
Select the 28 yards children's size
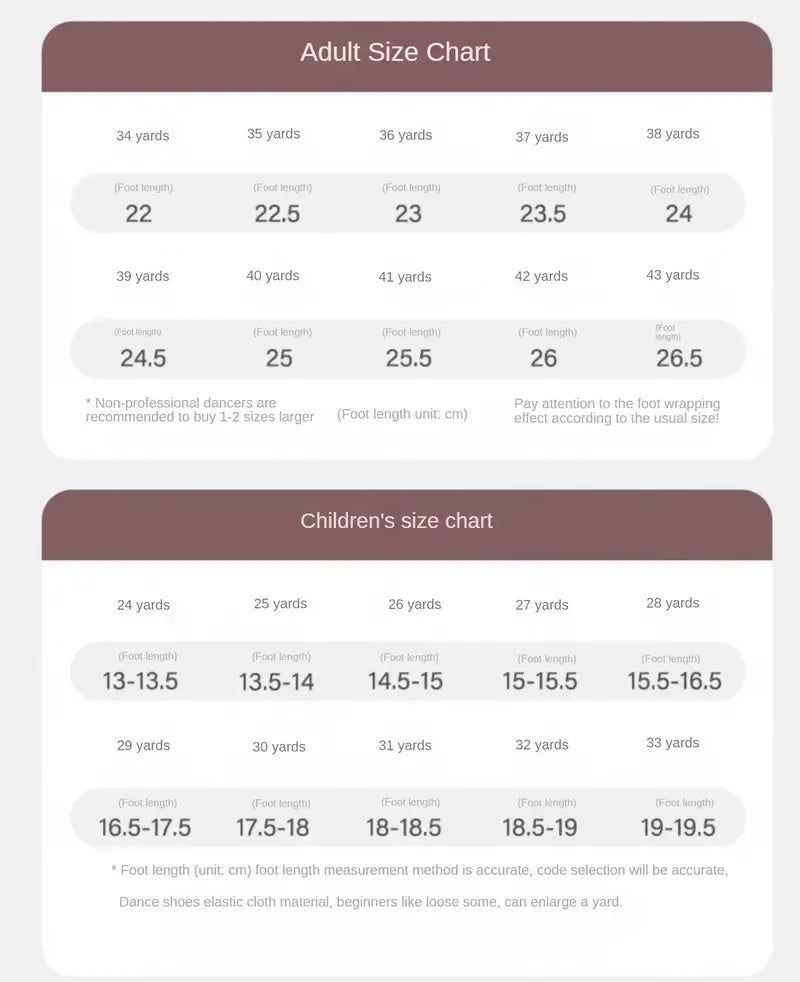(x=672, y=603)
